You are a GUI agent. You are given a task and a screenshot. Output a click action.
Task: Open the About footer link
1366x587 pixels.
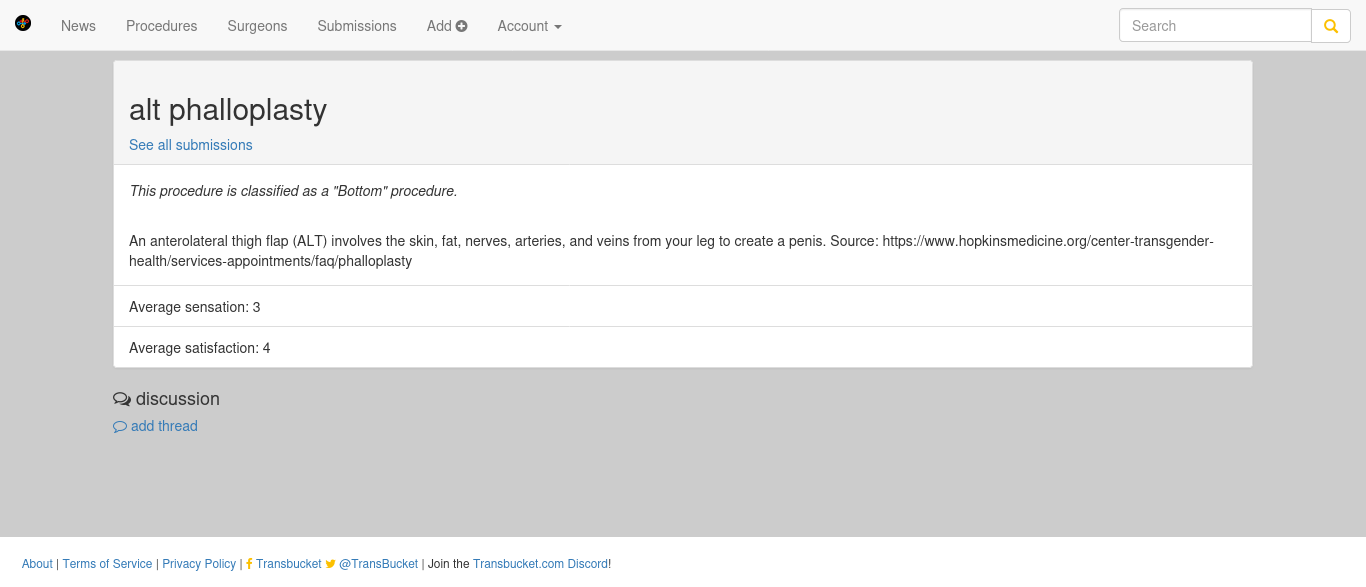click(37, 564)
